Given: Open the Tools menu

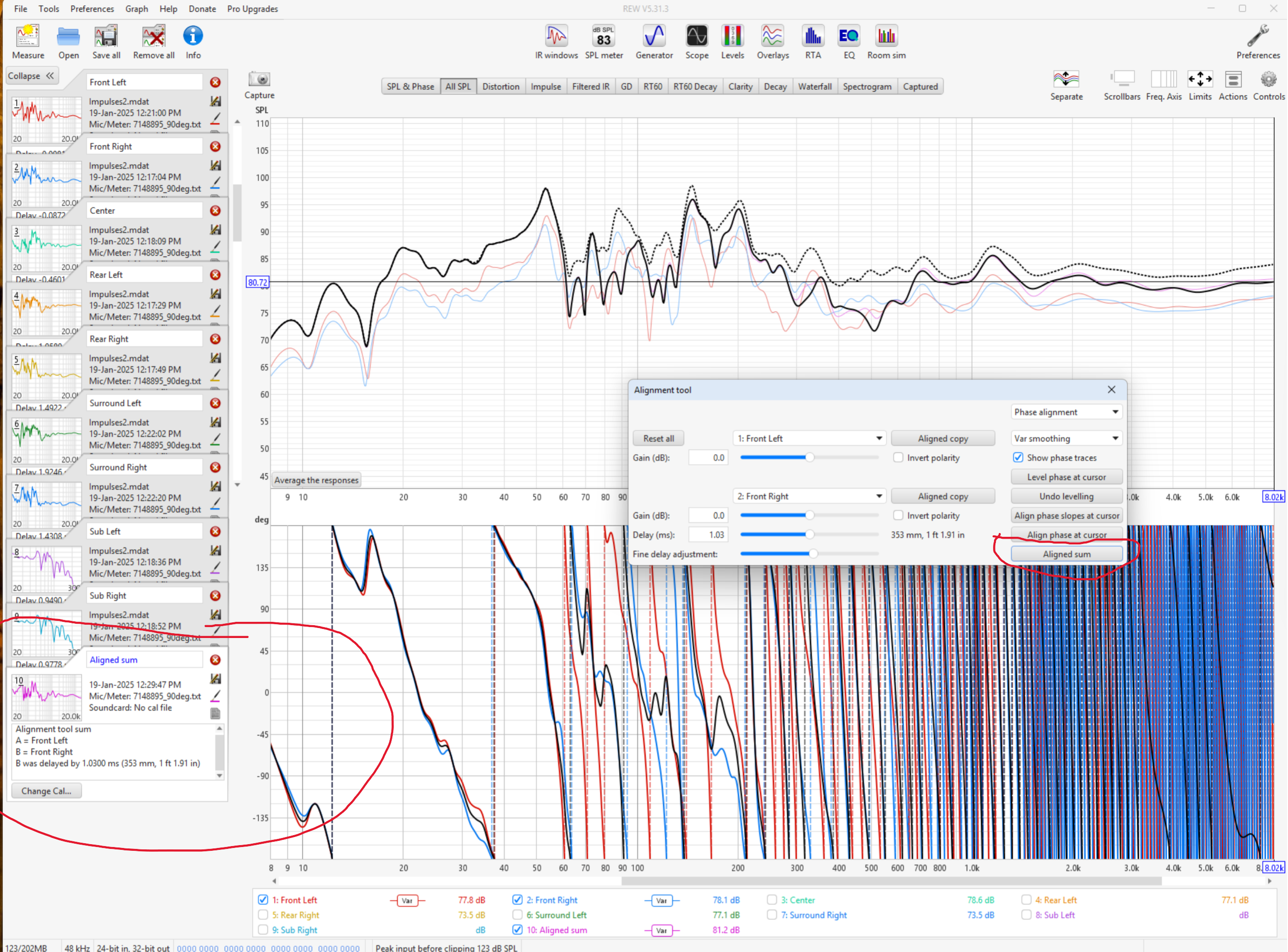Looking at the screenshot, I should point(49,9).
